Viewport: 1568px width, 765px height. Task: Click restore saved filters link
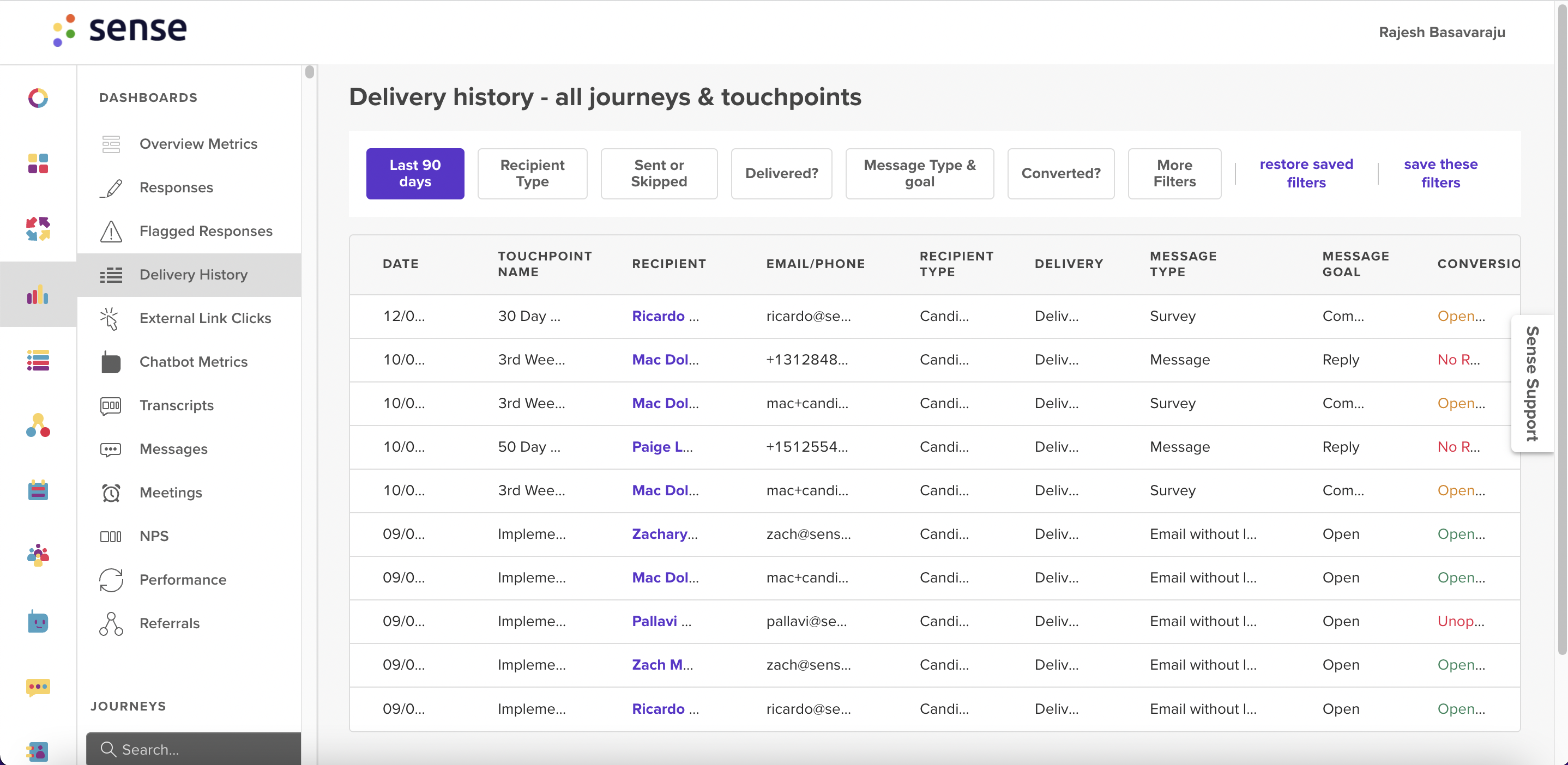(x=1306, y=173)
